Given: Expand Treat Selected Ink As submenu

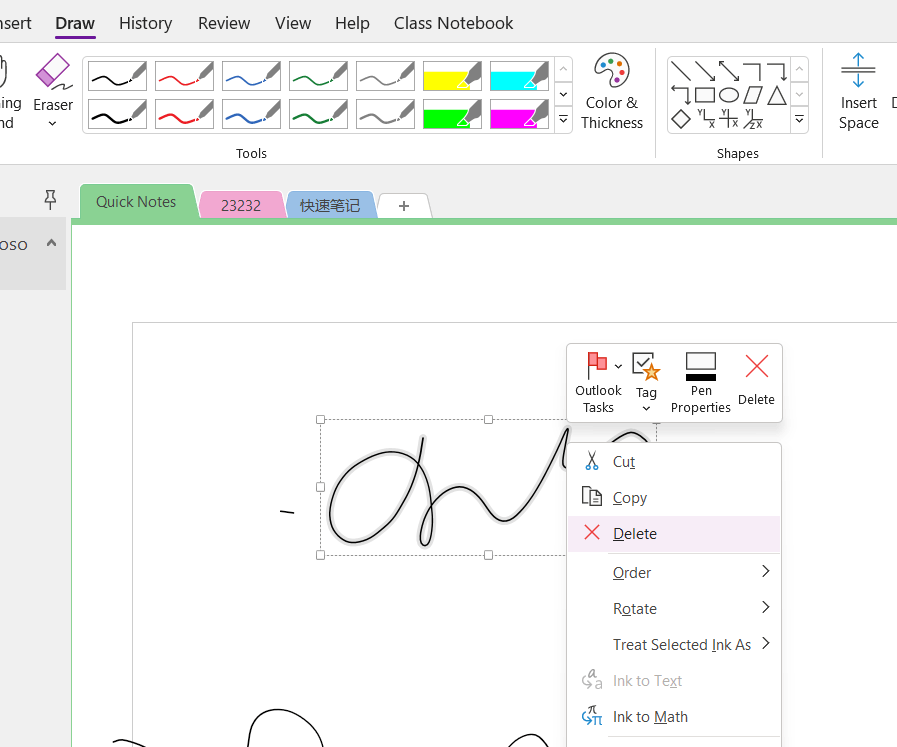Looking at the screenshot, I should pos(674,644).
